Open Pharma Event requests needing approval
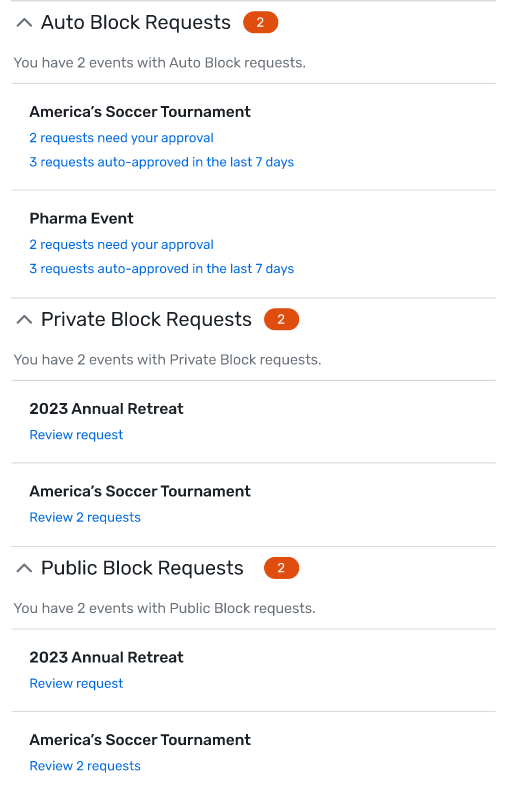 coord(122,244)
